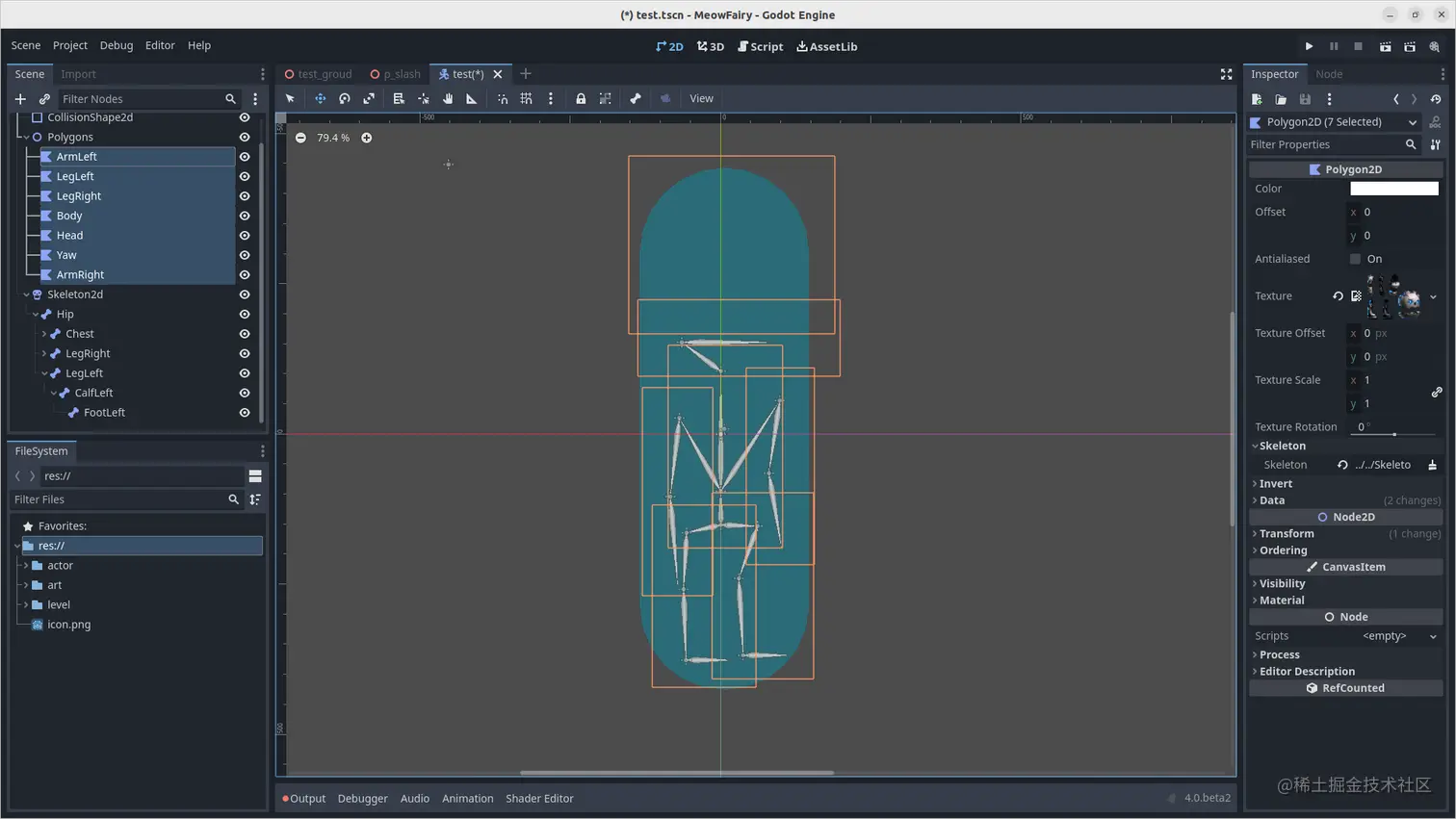Open skeleton options via the bone icon
1456x819 pixels.
point(637,98)
